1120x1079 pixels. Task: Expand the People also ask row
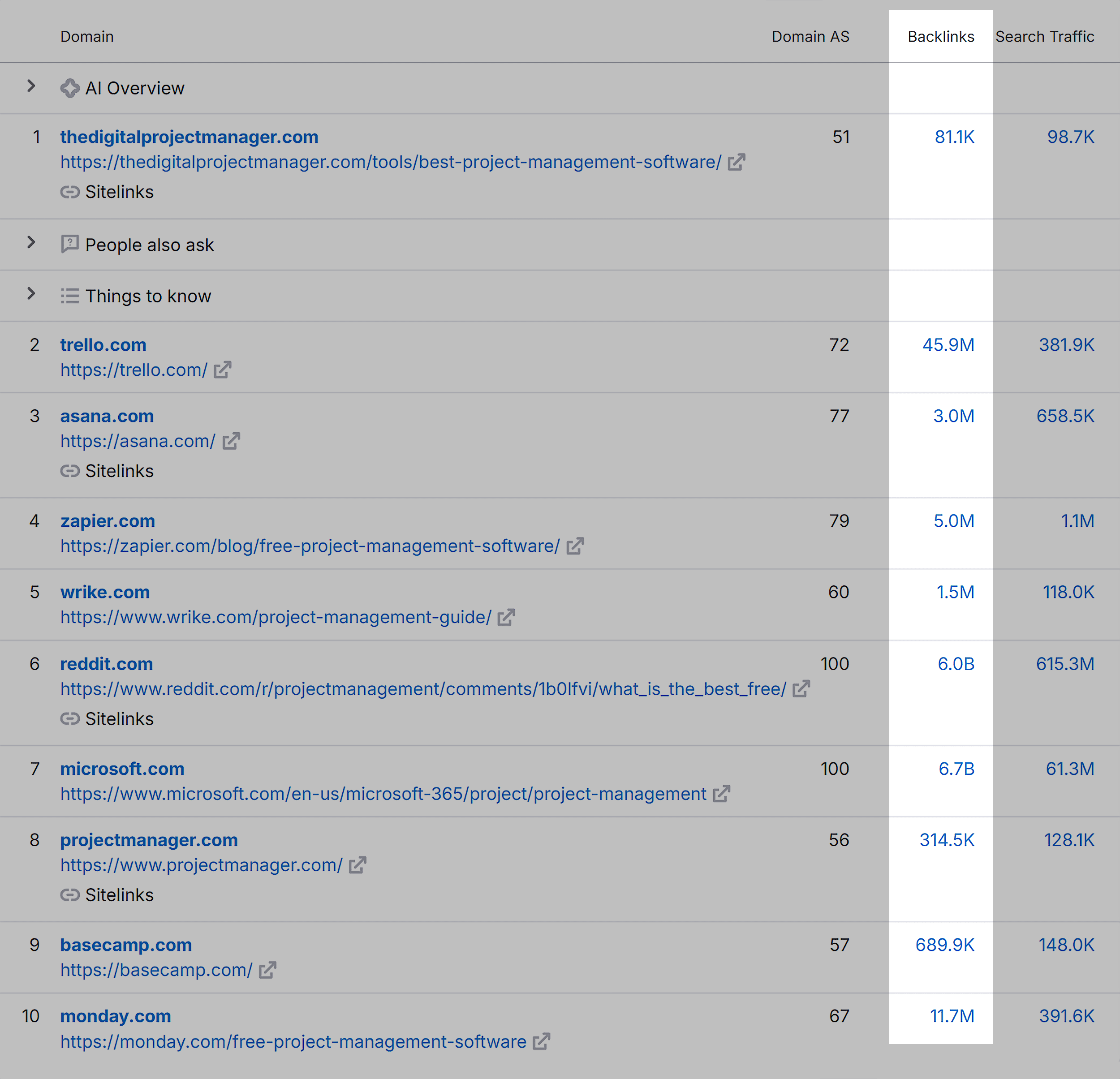31,243
